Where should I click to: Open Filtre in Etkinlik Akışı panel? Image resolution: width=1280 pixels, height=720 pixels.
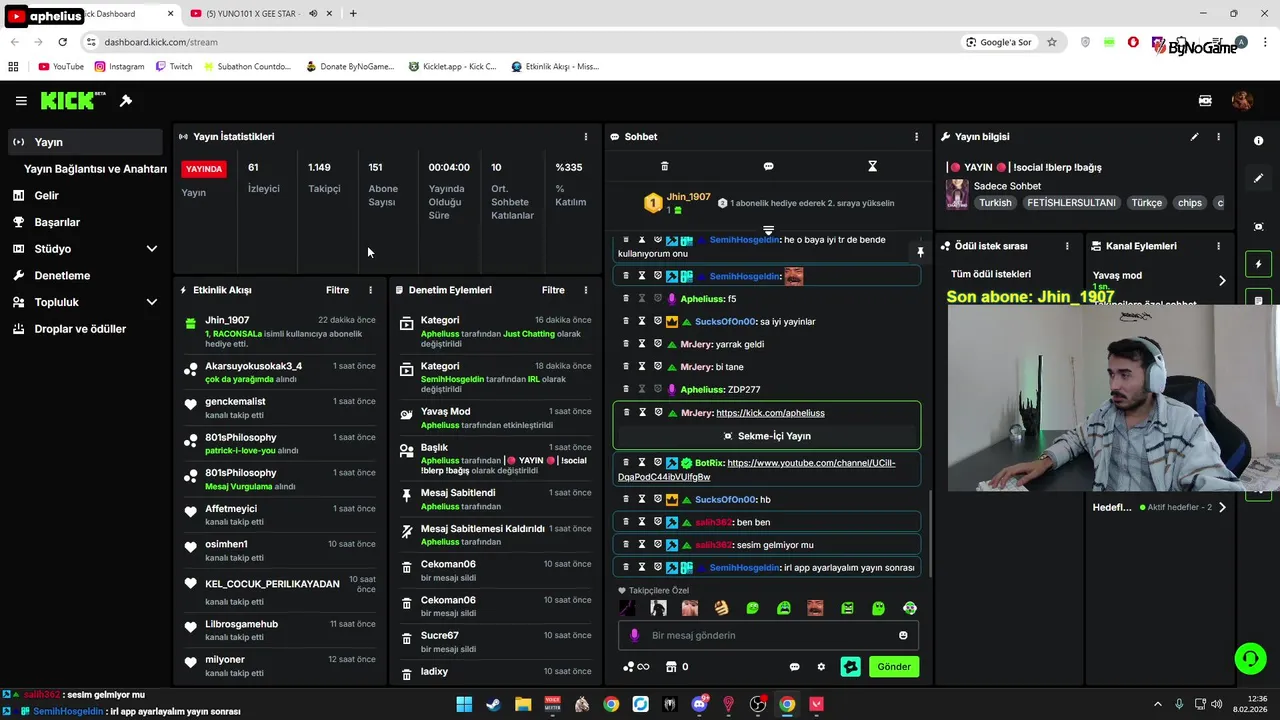pyautogui.click(x=337, y=290)
